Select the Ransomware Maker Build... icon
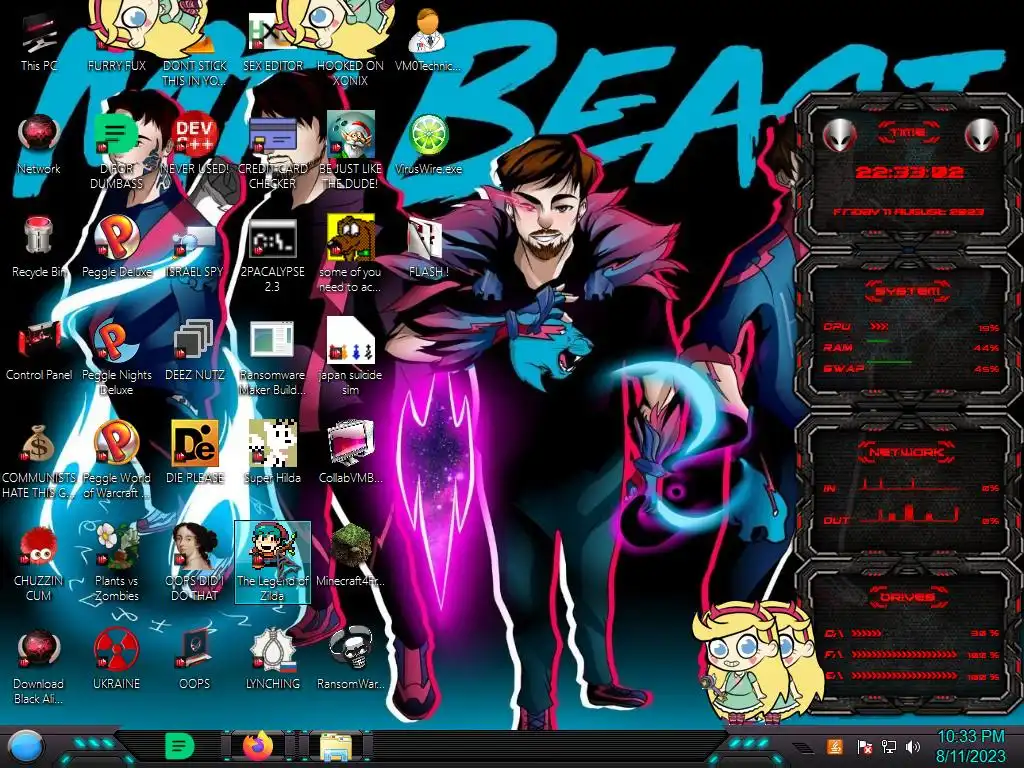This screenshot has width=1024, height=768. point(272,358)
